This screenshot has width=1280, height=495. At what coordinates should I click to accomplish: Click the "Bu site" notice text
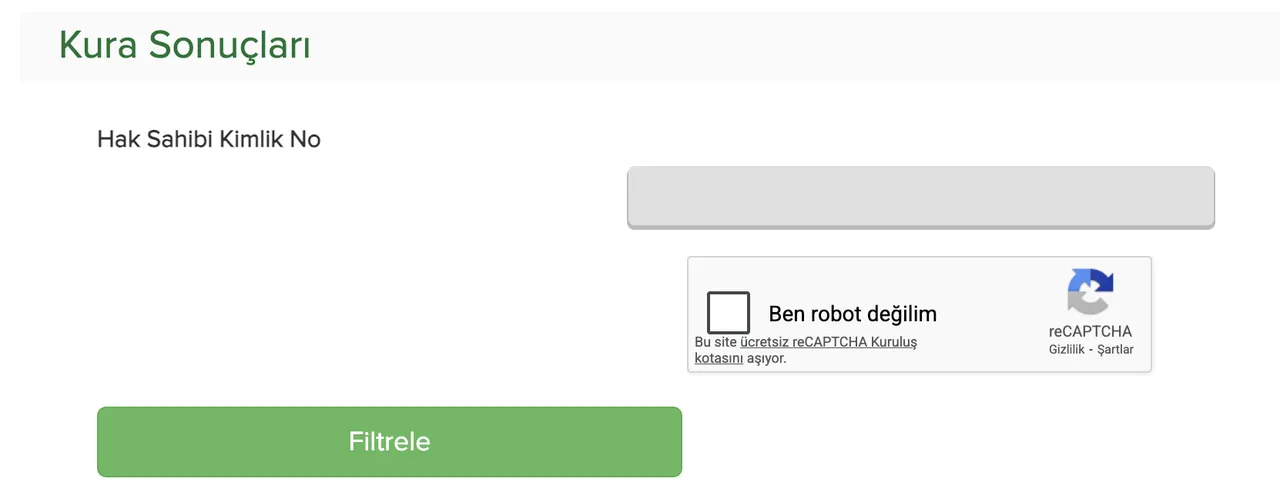pos(715,342)
